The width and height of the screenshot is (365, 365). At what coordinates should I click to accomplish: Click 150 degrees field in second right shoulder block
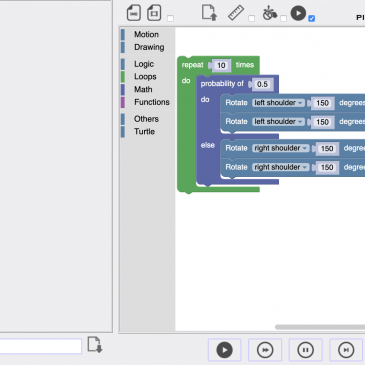tap(327, 167)
